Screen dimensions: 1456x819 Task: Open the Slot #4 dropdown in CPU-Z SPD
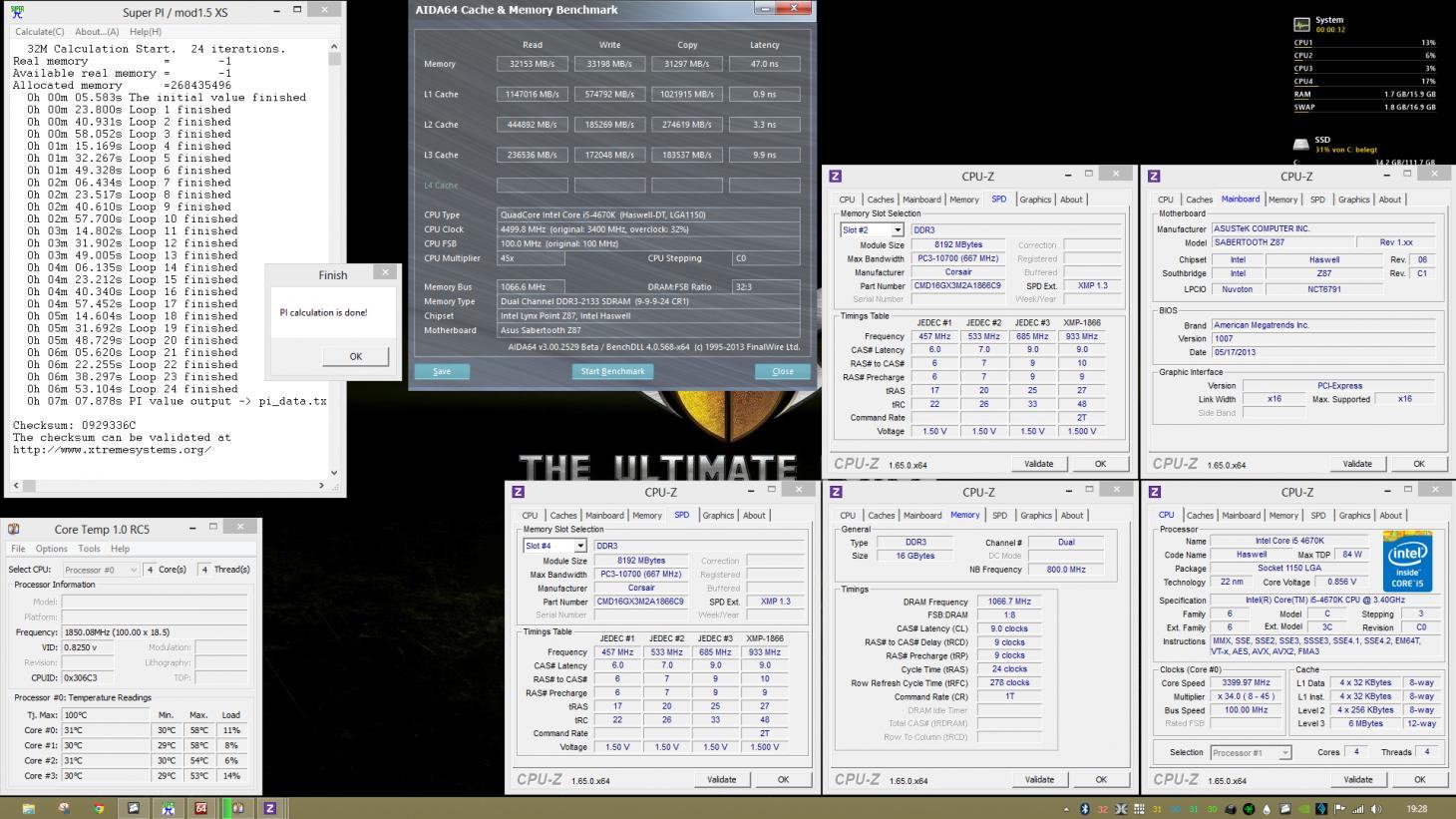pos(580,547)
